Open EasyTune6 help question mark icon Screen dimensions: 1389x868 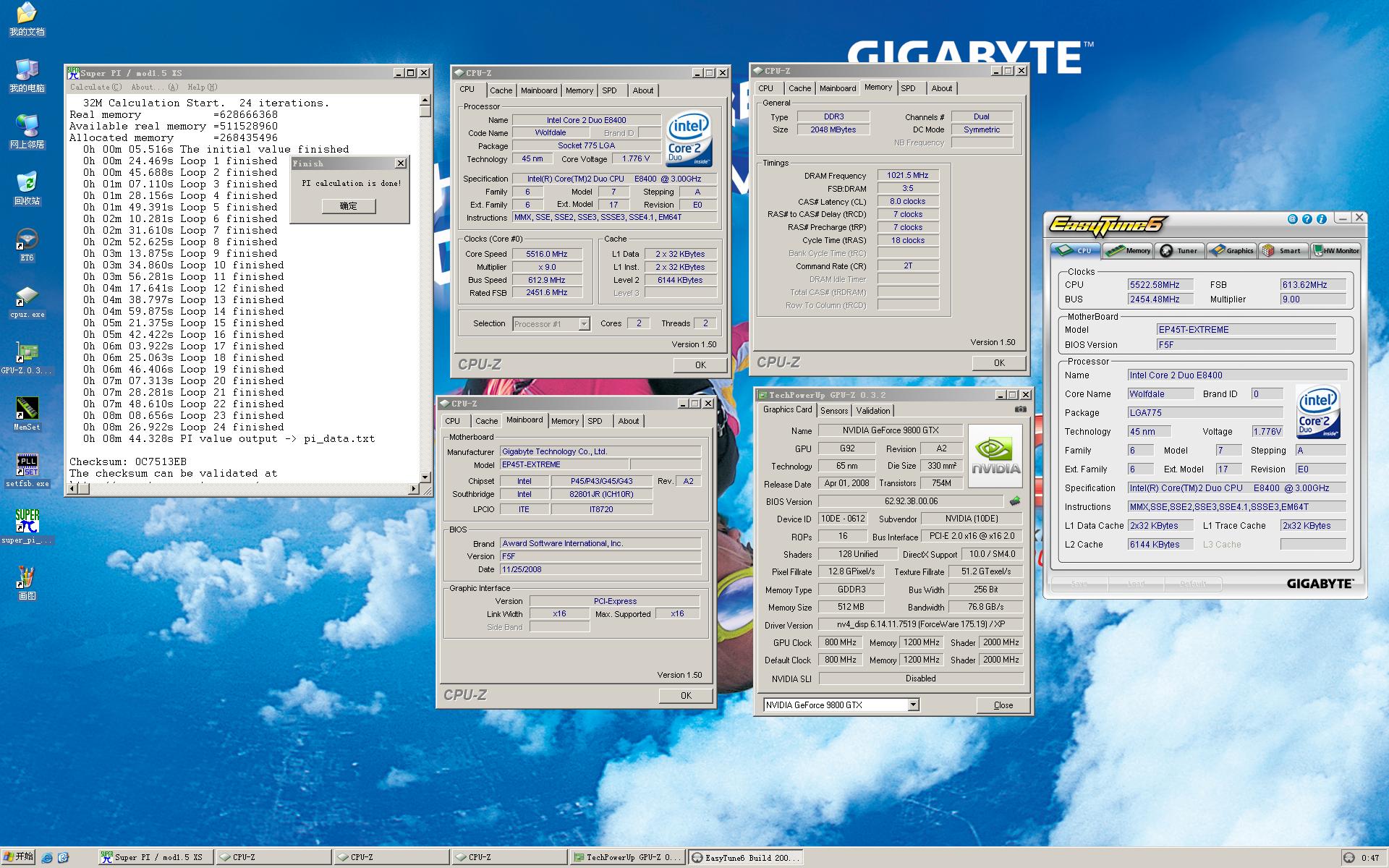(1307, 218)
